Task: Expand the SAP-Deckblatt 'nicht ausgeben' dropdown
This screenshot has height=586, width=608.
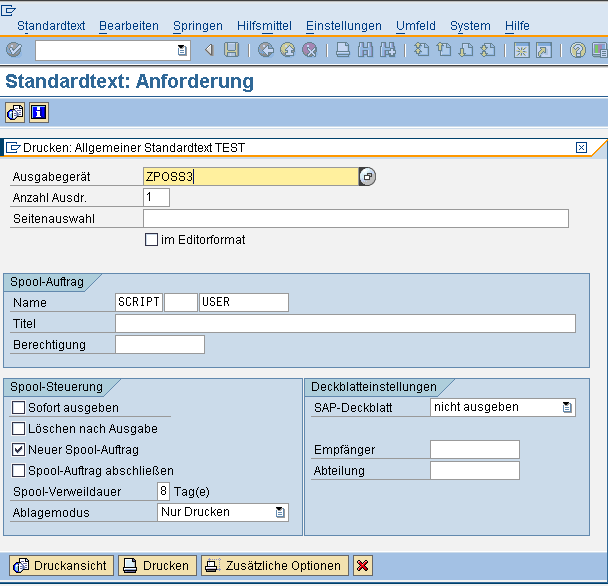Action: point(567,408)
